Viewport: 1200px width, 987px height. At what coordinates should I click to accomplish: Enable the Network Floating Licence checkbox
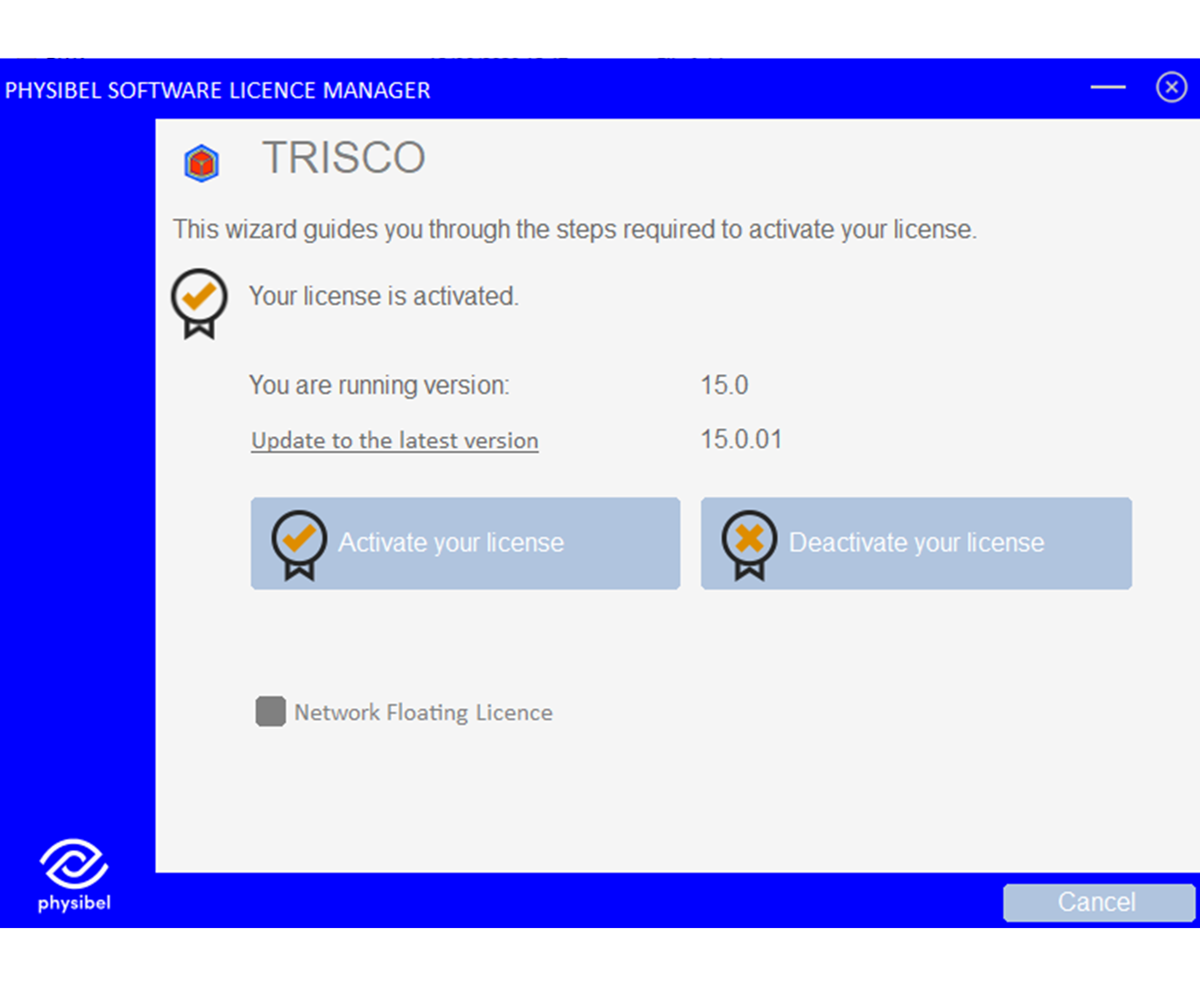(271, 712)
